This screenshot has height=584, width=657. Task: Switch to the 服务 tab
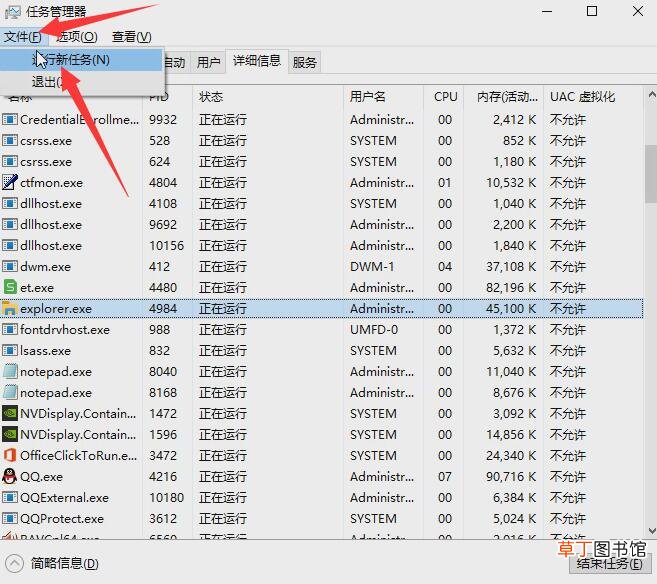pos(305,63)
